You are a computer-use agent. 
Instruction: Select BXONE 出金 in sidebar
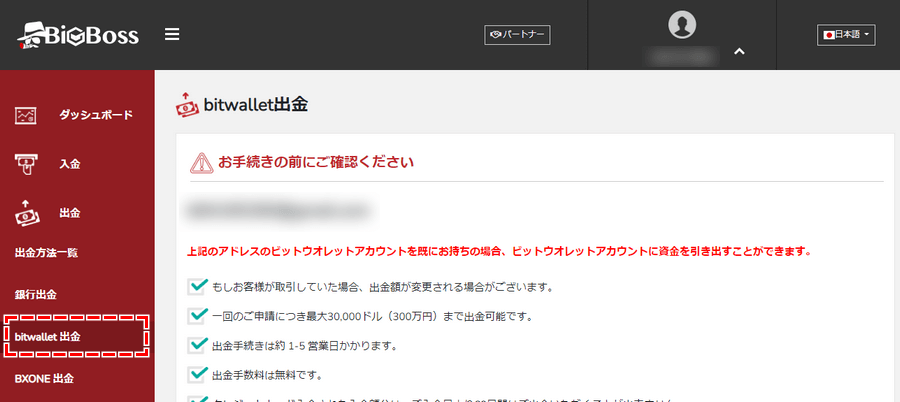coord(44,378)
